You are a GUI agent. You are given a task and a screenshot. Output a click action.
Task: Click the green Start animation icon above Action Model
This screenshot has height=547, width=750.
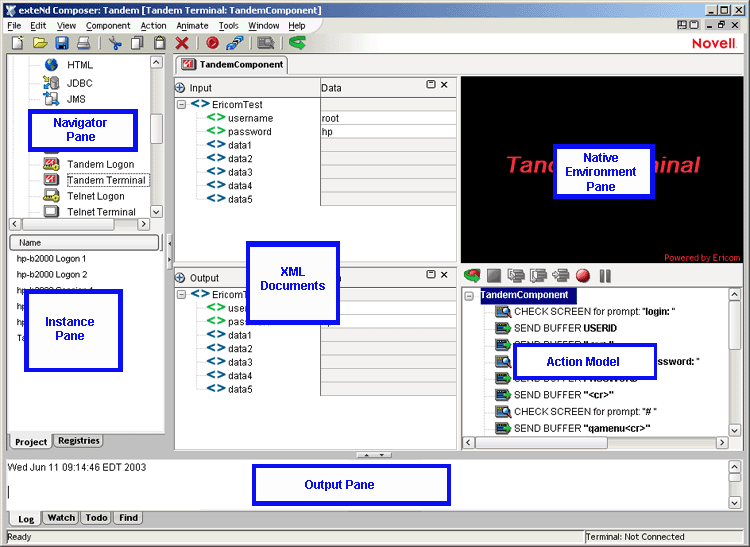(x=472, y=275)
